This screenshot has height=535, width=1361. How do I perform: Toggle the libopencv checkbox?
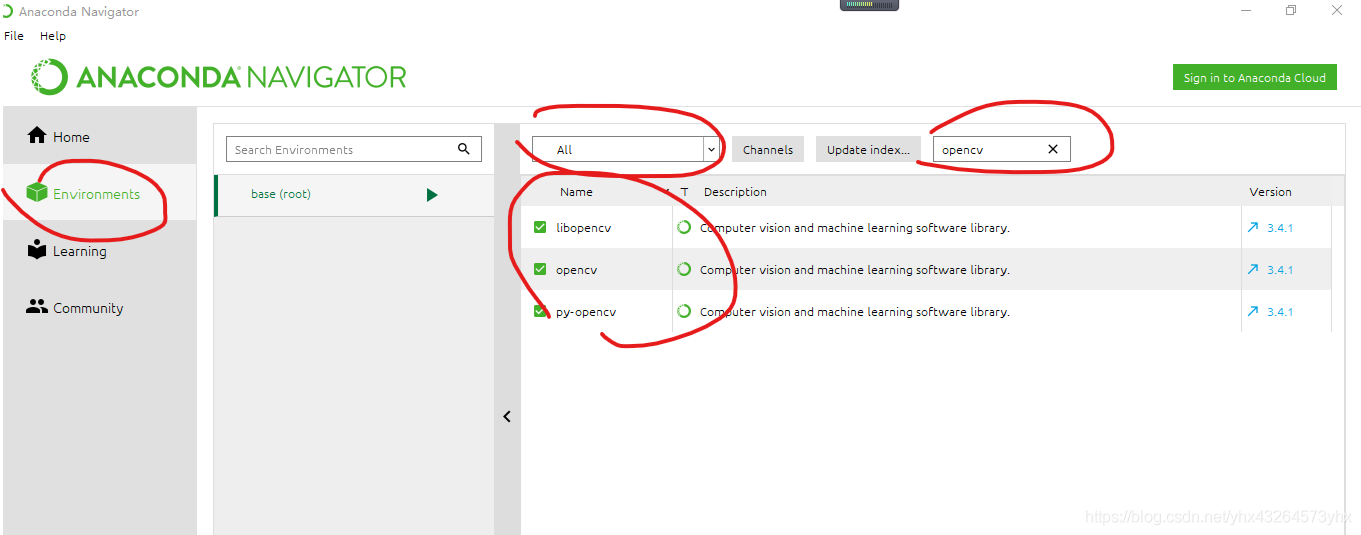tap(540, 228)
